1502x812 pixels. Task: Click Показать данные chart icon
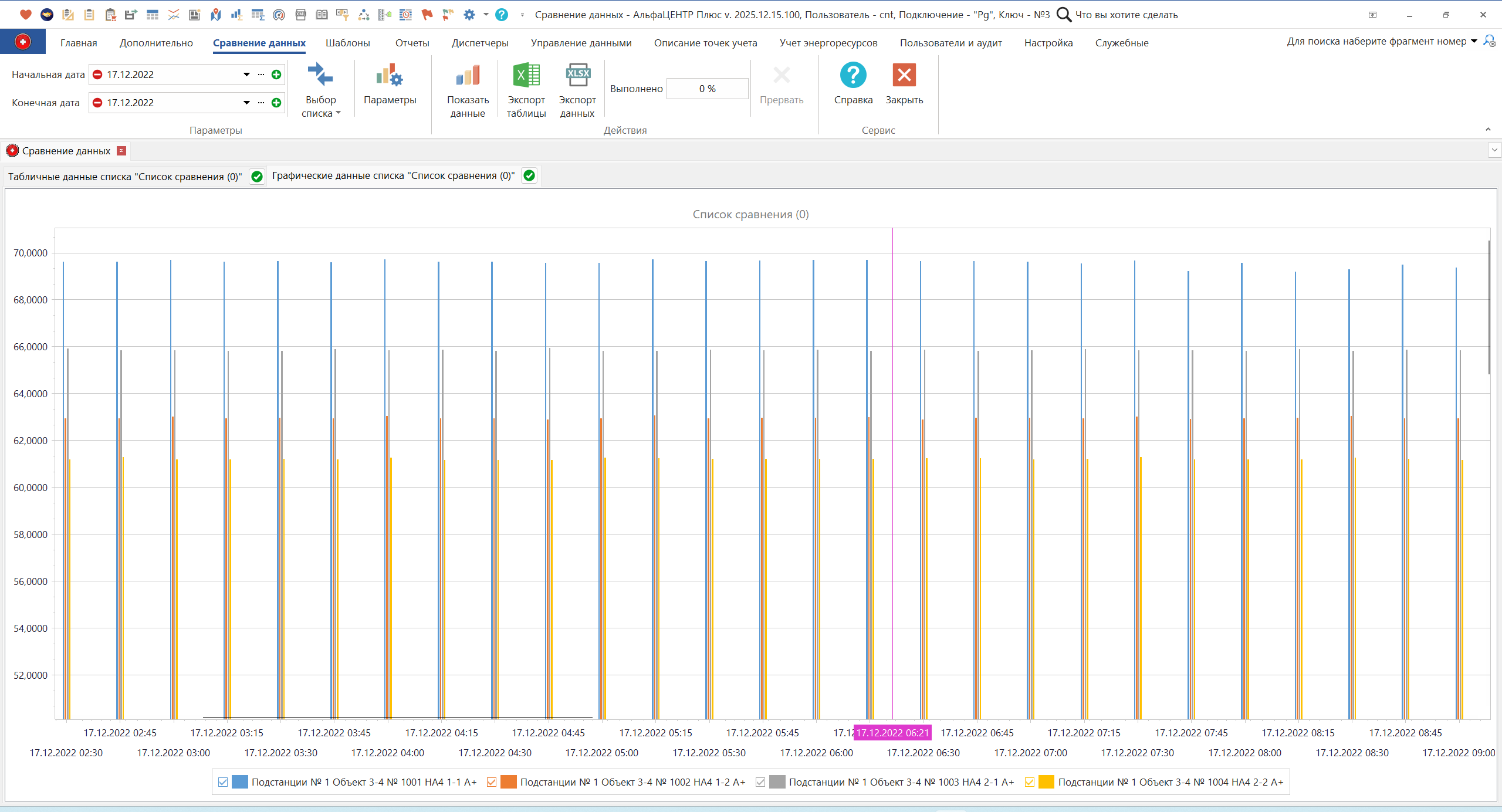pyautogui.click(x=468, y=76)
